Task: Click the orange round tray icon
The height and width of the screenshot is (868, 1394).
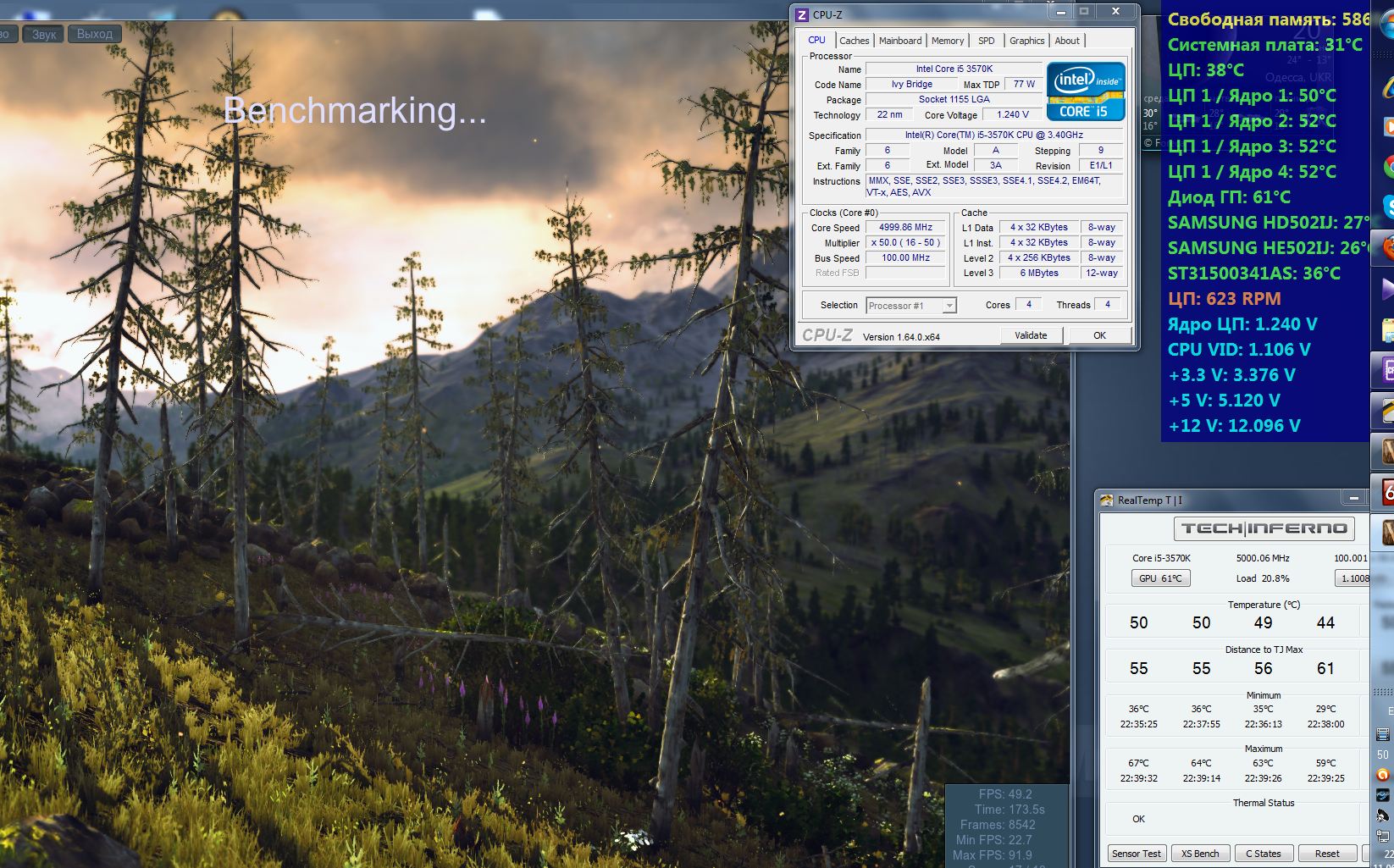Action: [1383, 774]
